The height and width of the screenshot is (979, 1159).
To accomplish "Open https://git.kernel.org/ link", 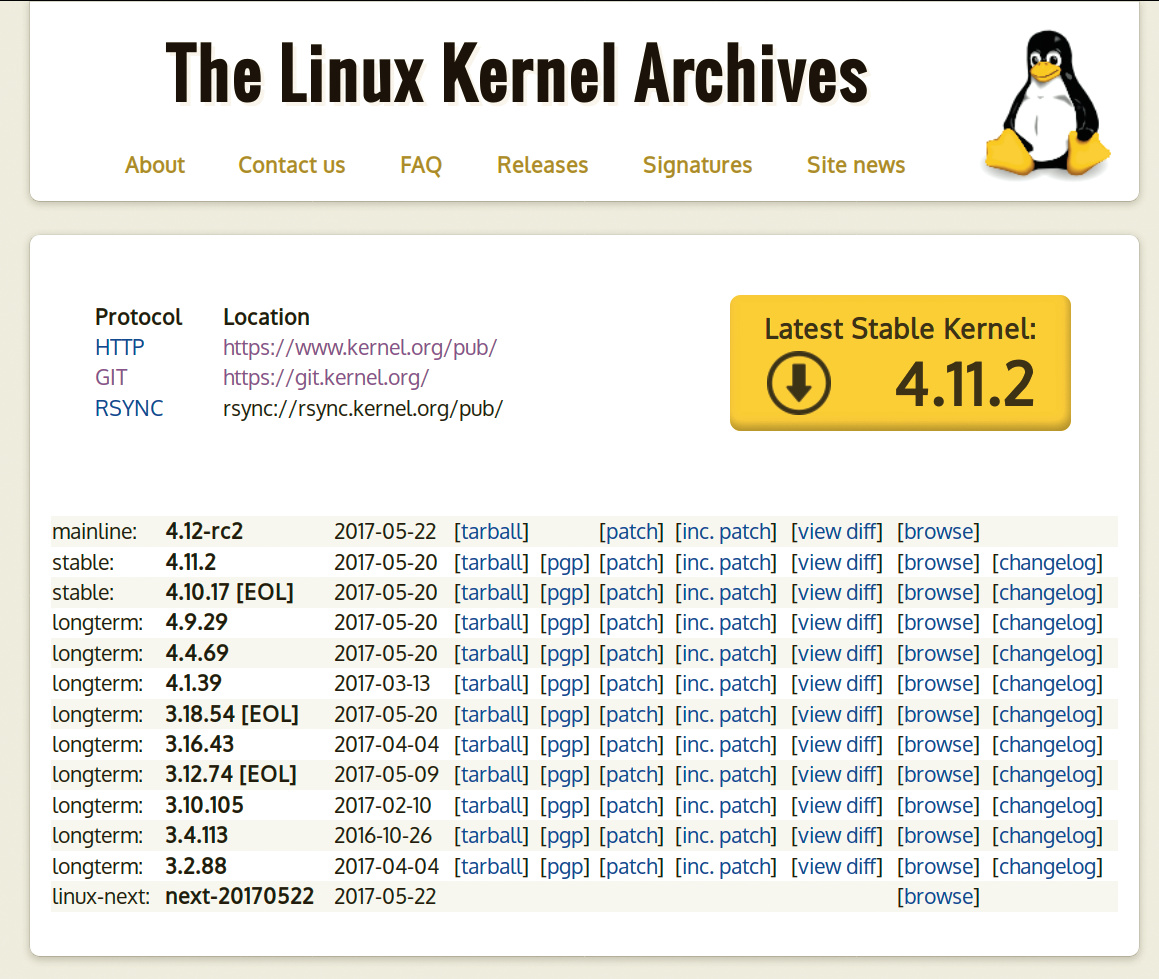I will coord(326,378).
